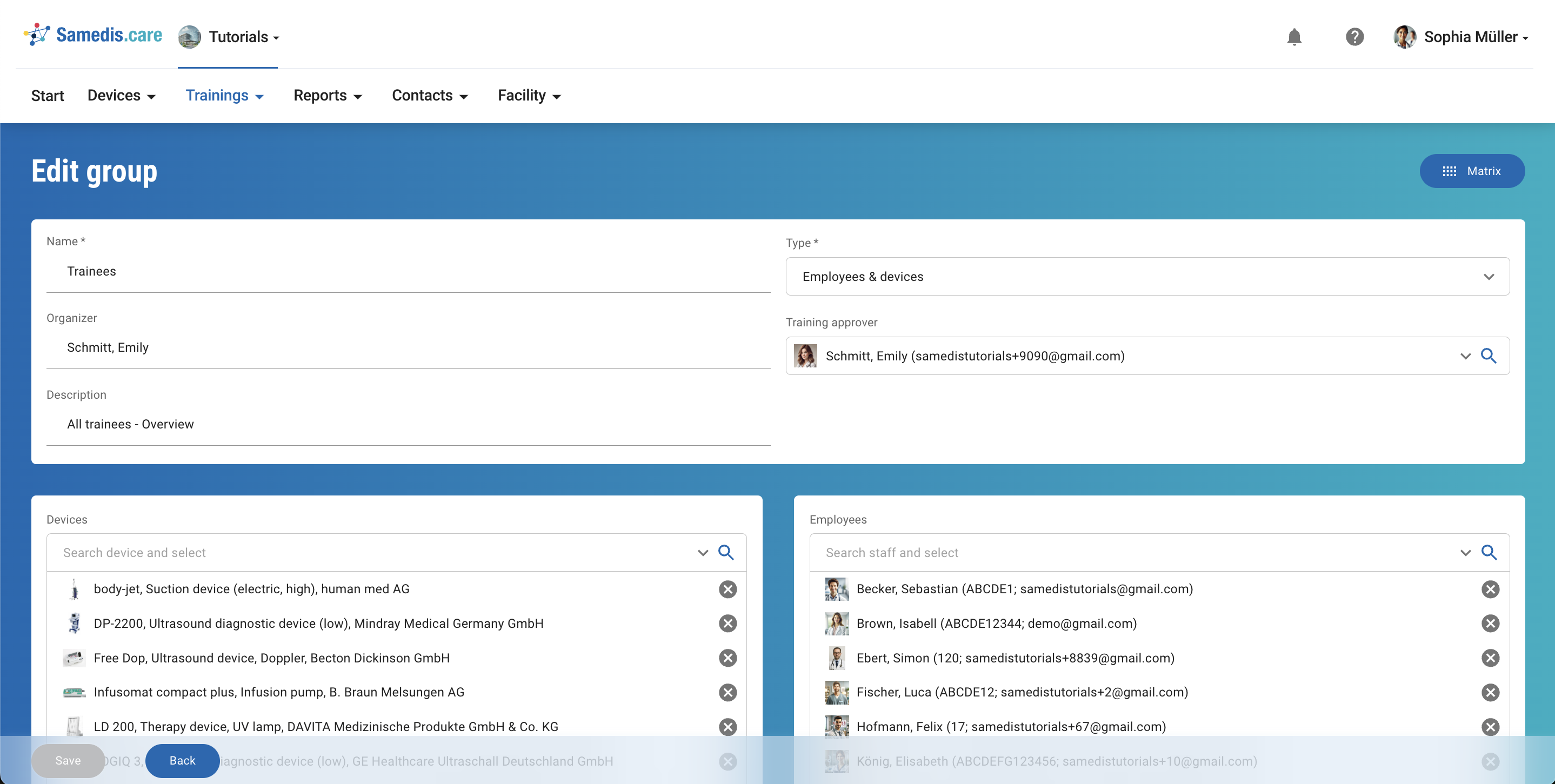Open the Contacts menu
This screenshot has height=784, width=1555.
[430, 95]
